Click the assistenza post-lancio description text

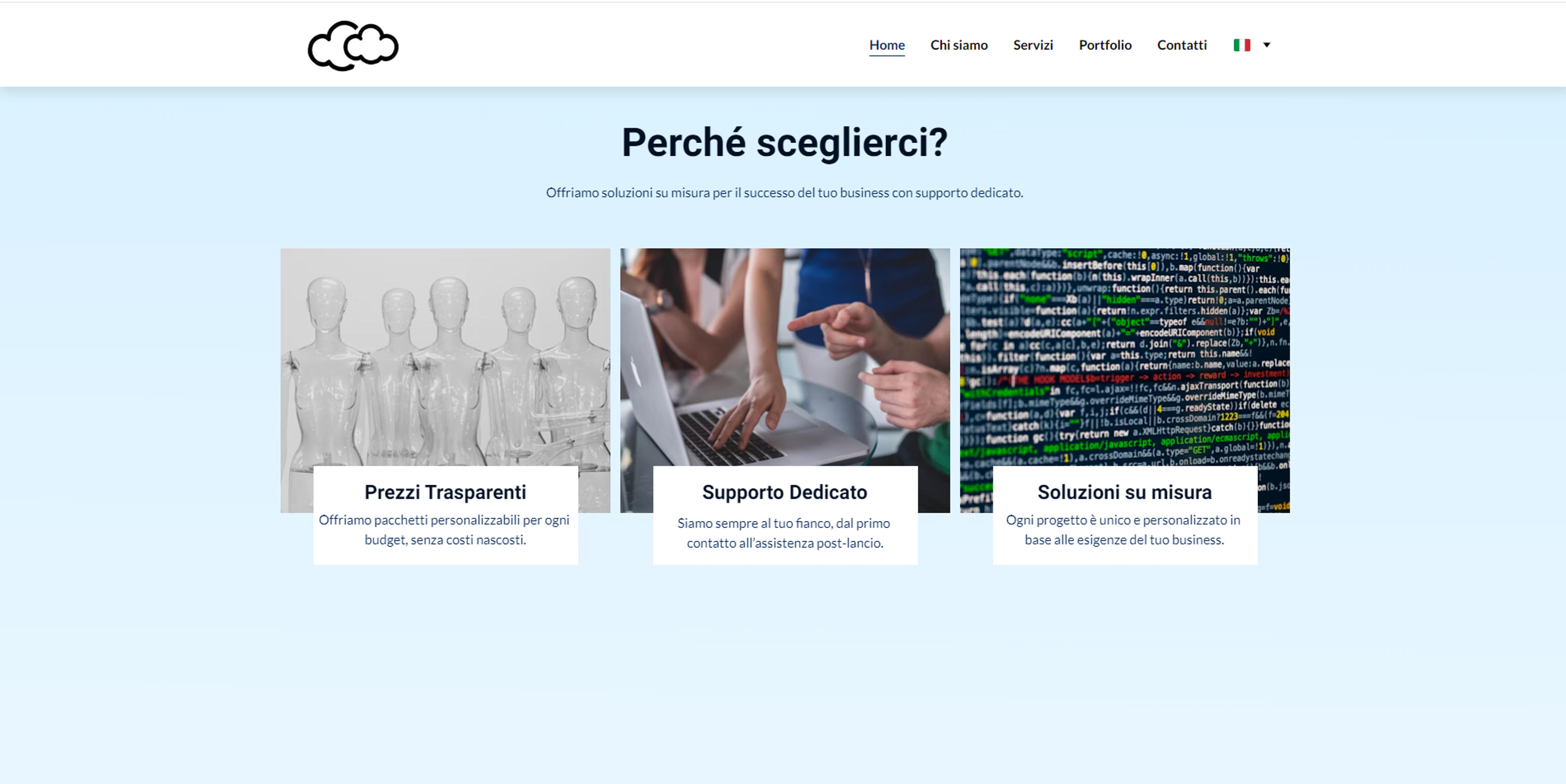(x=784, y=533)
